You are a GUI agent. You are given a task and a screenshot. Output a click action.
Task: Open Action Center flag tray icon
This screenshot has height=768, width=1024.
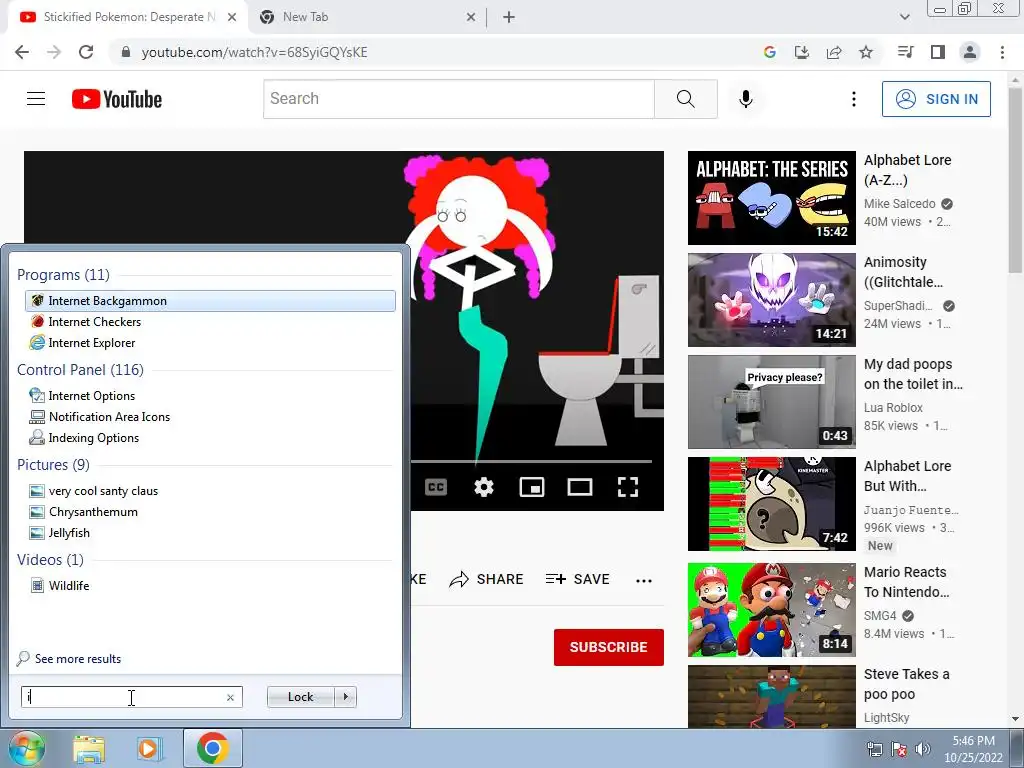tap(899, 749)
